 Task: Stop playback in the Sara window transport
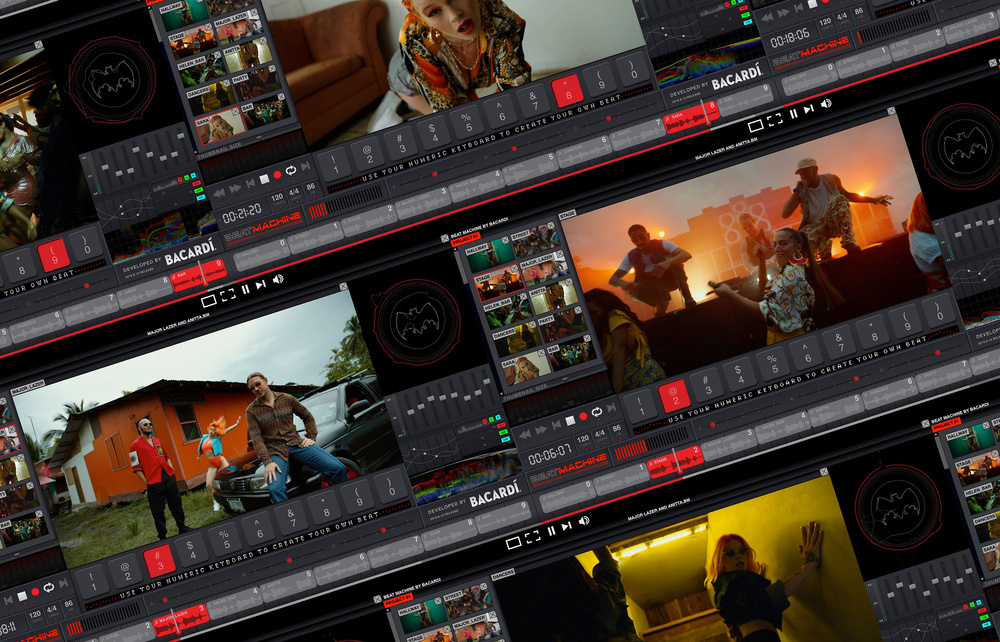(x=264, y=180)
